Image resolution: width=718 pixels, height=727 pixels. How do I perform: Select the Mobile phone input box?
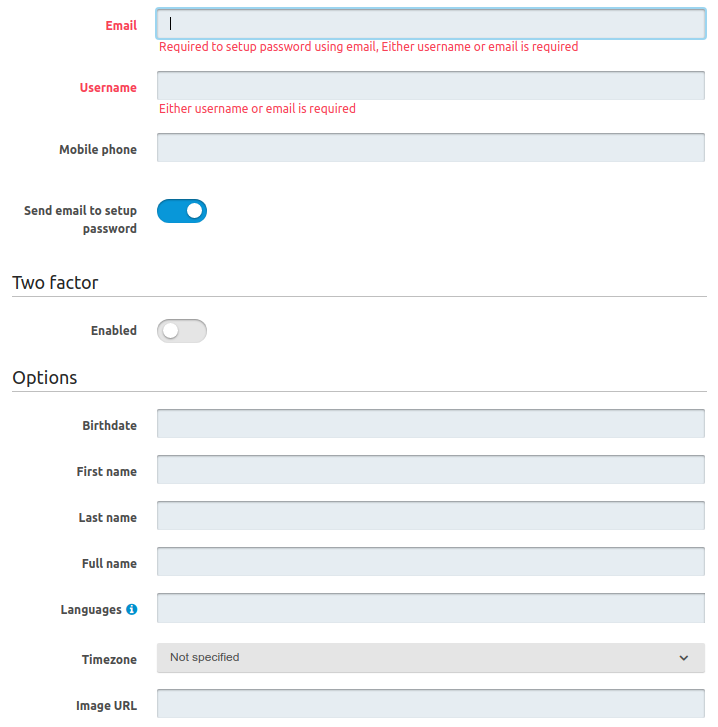point(430,148)
